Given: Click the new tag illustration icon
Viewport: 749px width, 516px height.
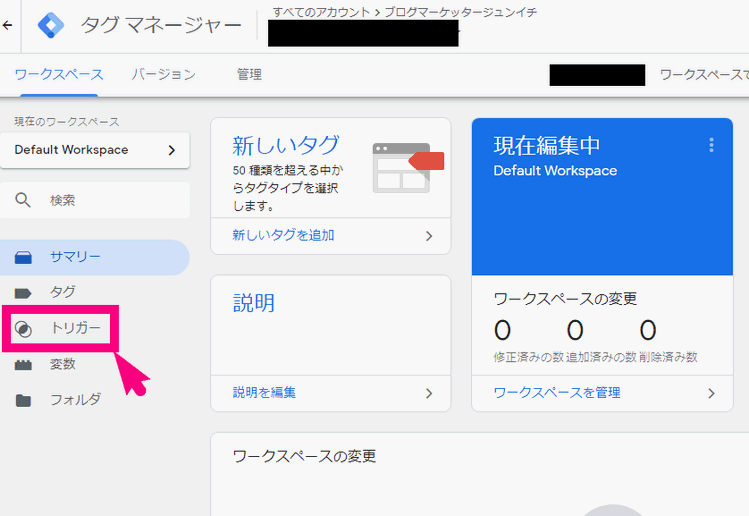Looking at the screenshot, I should pyautogui.click(x=408, y=168).
